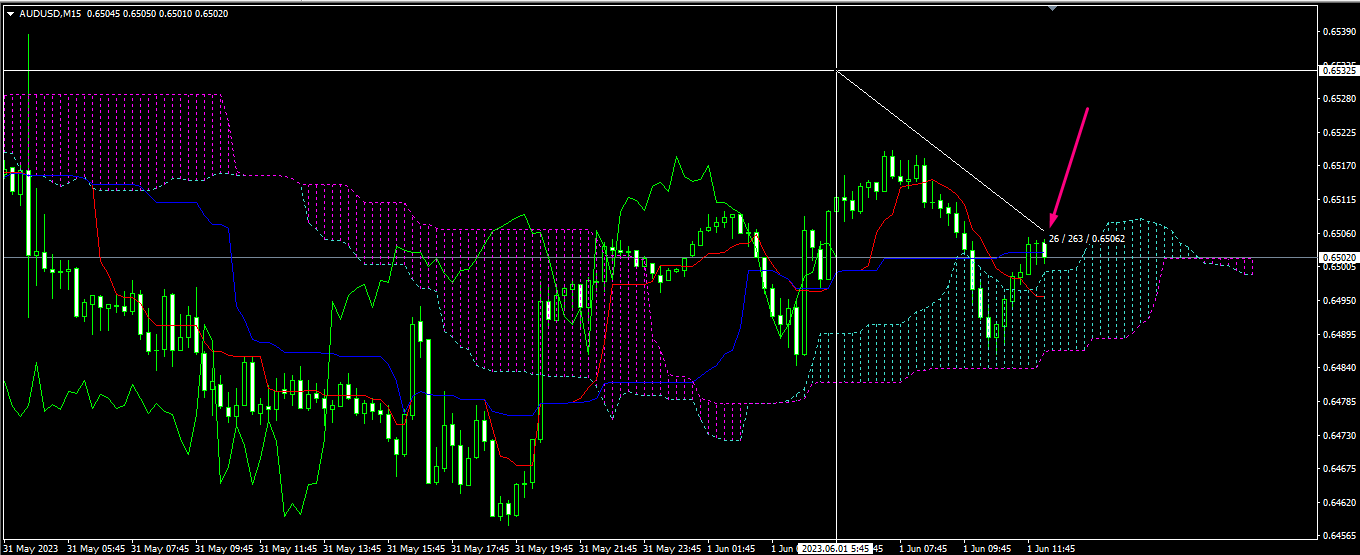Click the 0.64620 price axis label
Image resolution: width=1360 pixels, height=555 pixels.
1339,503
